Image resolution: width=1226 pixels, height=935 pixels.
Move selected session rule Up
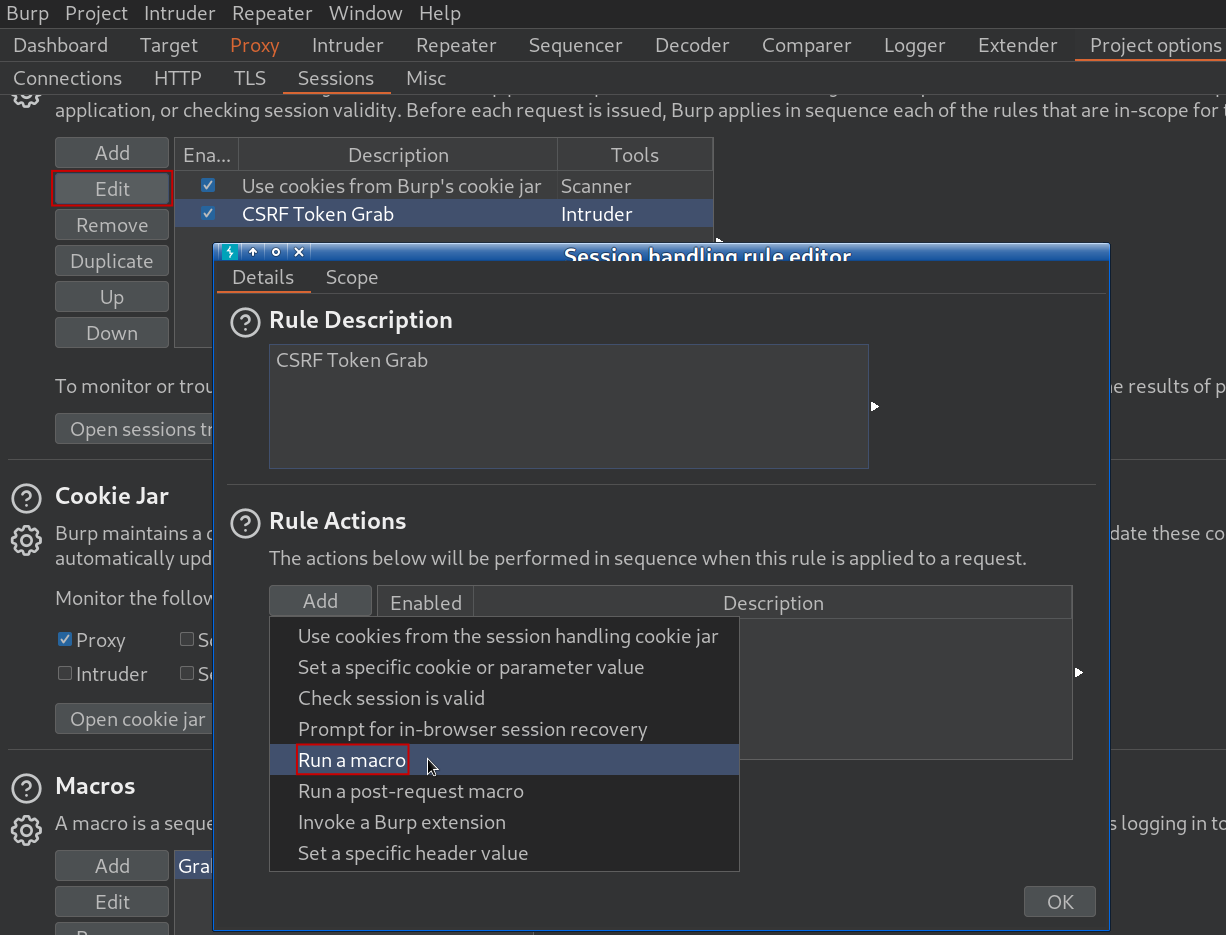click(x=112, y=297)
